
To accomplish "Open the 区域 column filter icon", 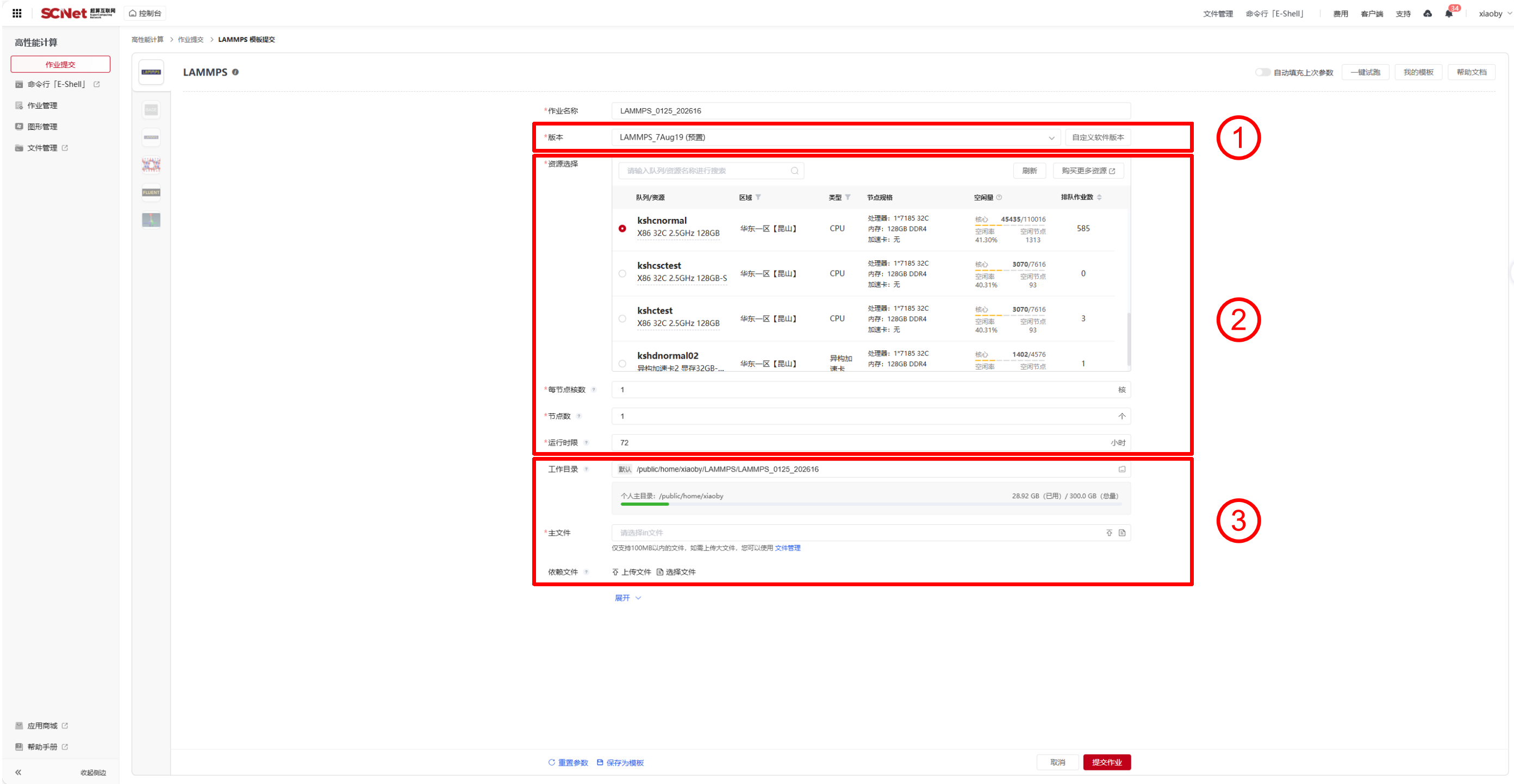I will (758, 197).
